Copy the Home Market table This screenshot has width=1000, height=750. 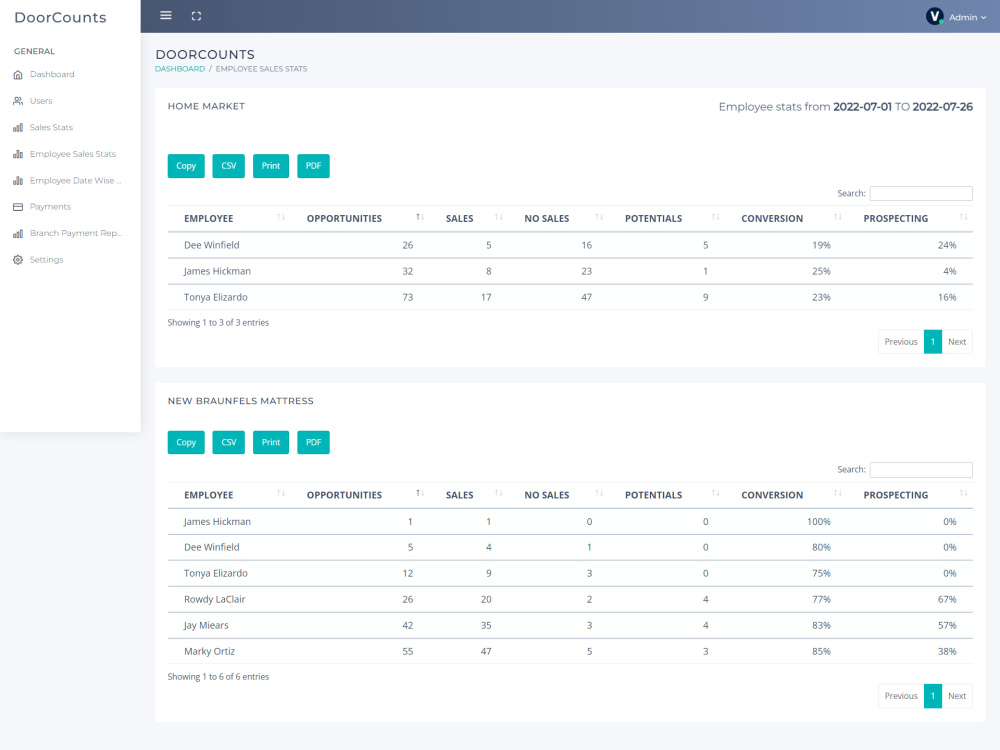click(x=186, y=166)
